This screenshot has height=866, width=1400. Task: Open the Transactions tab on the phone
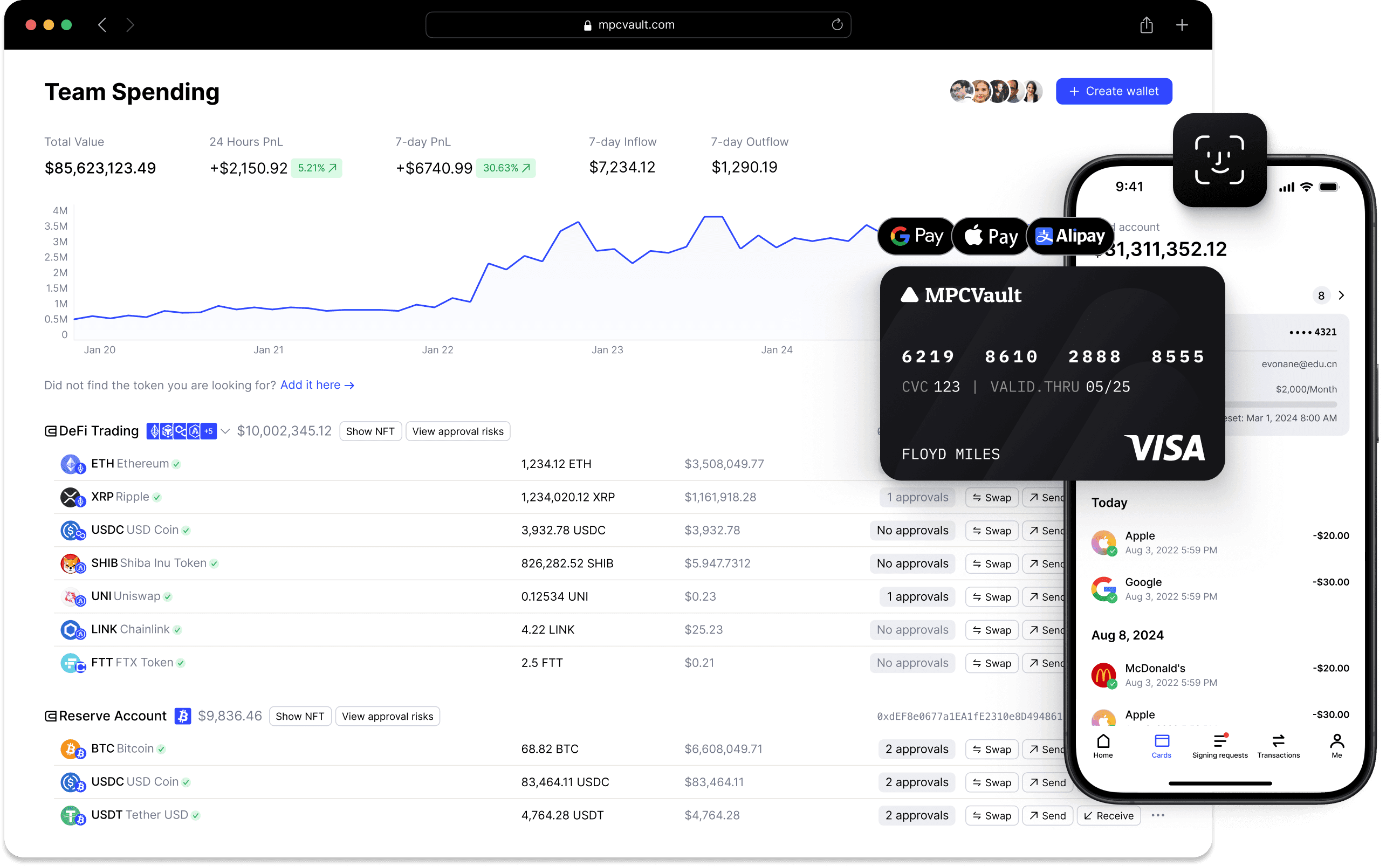[1278, 746]
